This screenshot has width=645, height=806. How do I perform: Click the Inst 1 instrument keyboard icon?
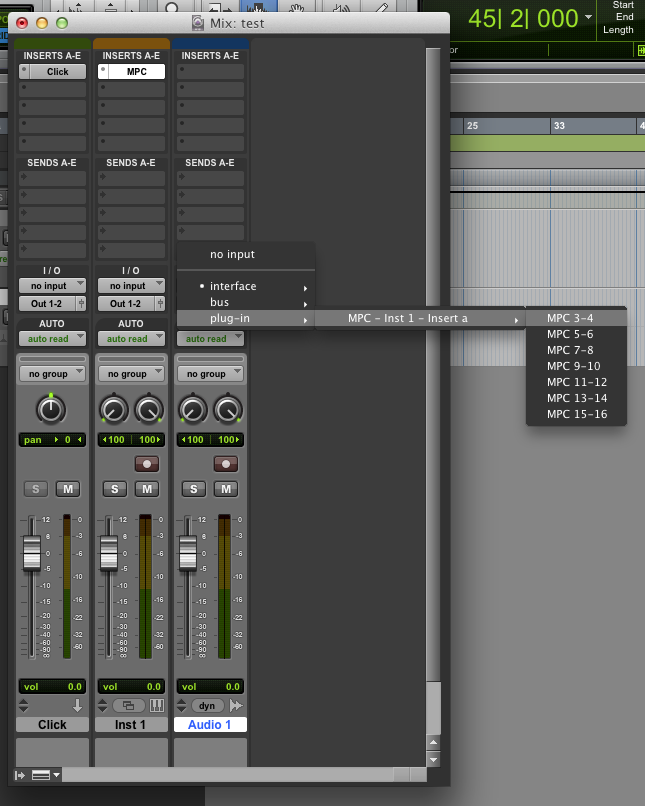coord(157,705)
